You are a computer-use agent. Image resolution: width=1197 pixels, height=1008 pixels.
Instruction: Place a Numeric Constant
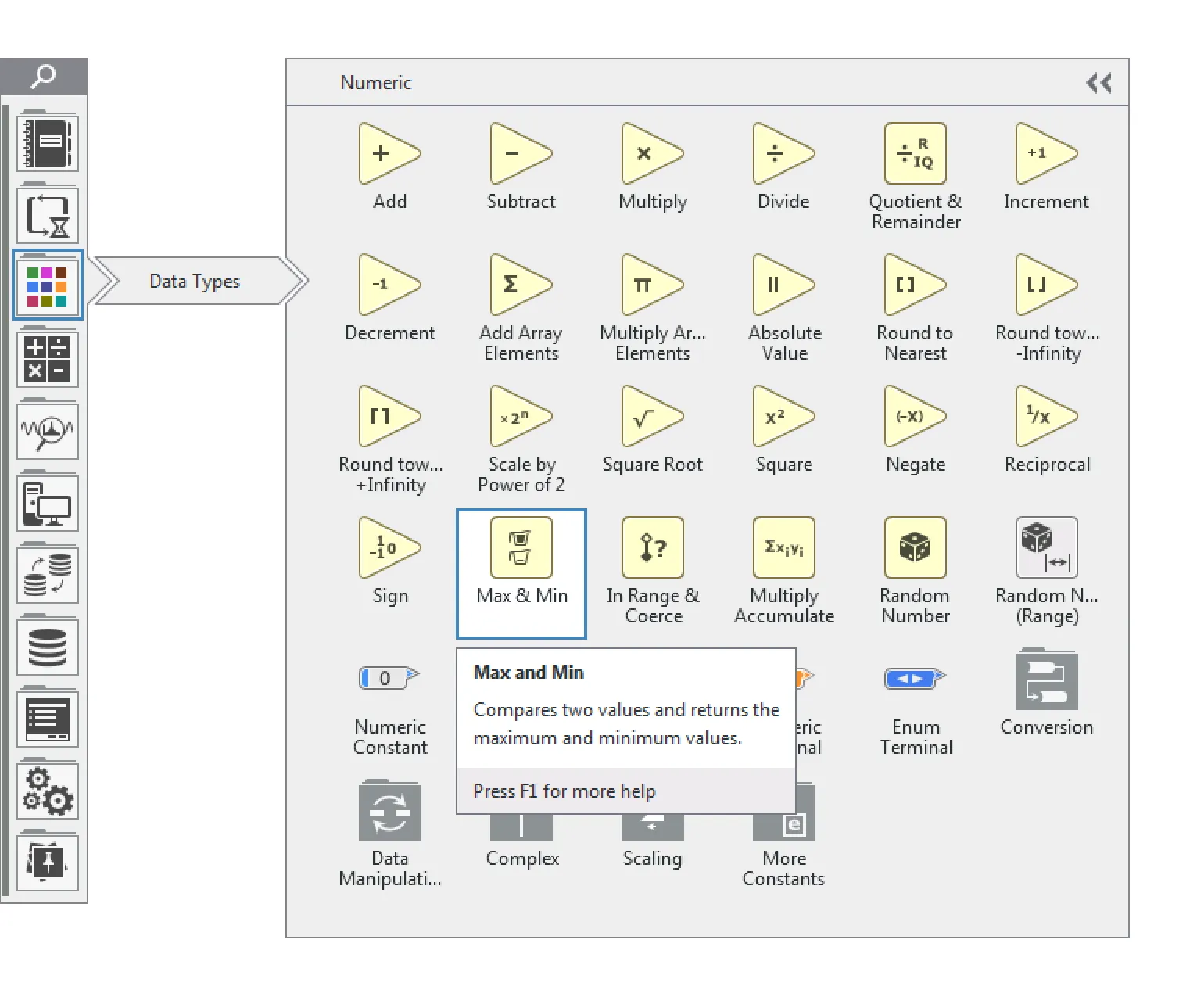(x=389, y=679)
